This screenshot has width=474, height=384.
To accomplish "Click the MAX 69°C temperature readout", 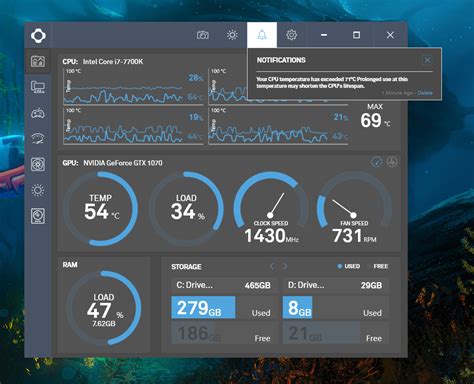I will (x=375, y=116).
